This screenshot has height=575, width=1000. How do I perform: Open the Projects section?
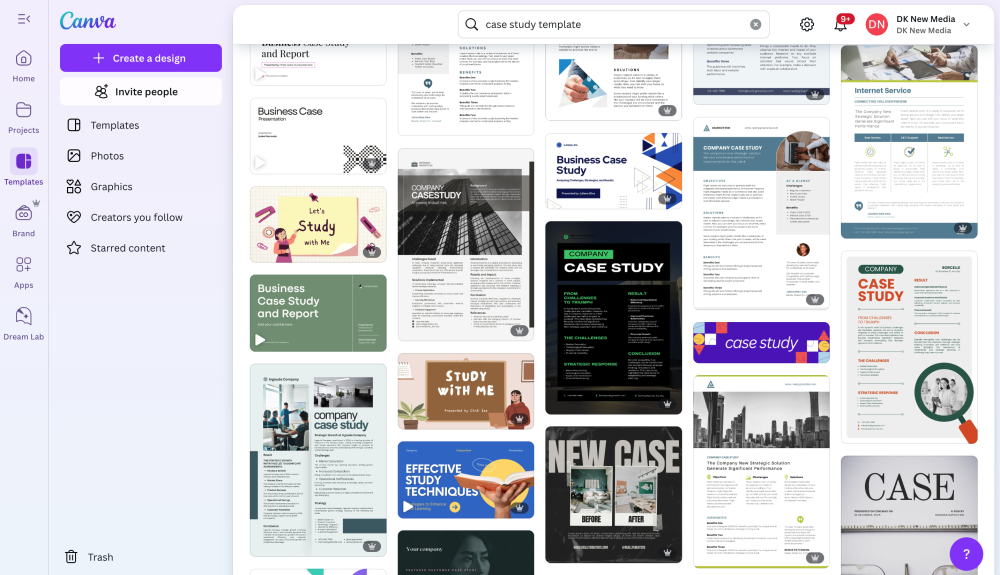24,117
